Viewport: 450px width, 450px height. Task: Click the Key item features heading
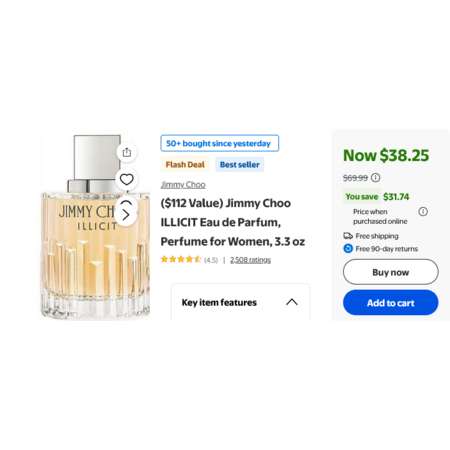click(x=219, y=302)
